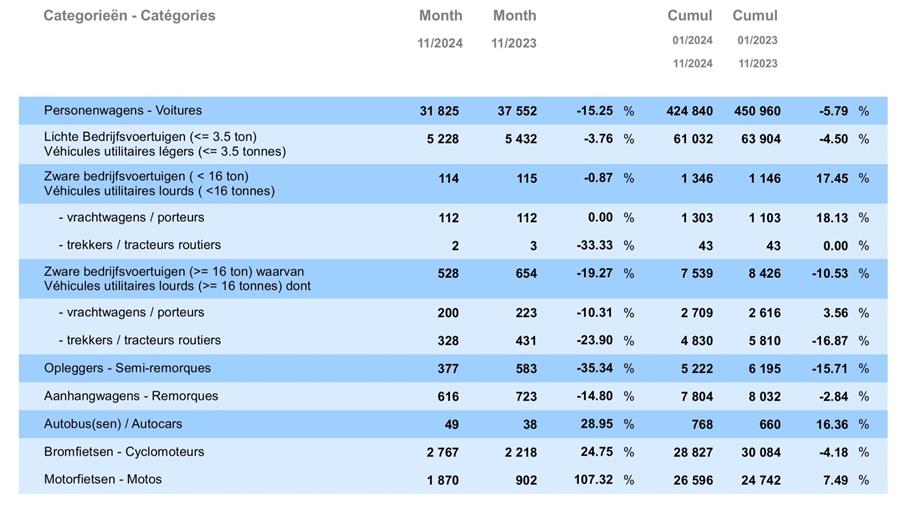Select the Opleggers - Semi-remorques row

pyautogui.click(x=127, y=368)
